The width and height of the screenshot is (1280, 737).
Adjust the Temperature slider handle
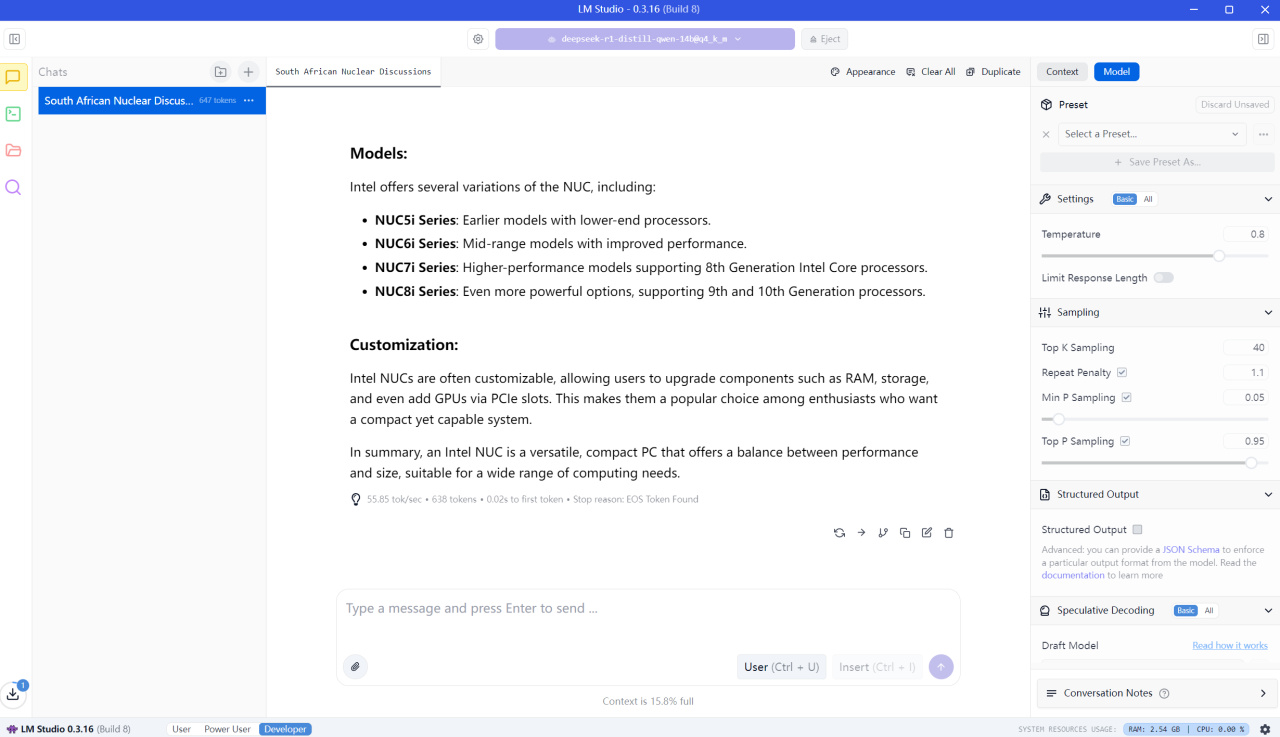click(x=1219, y=256)
